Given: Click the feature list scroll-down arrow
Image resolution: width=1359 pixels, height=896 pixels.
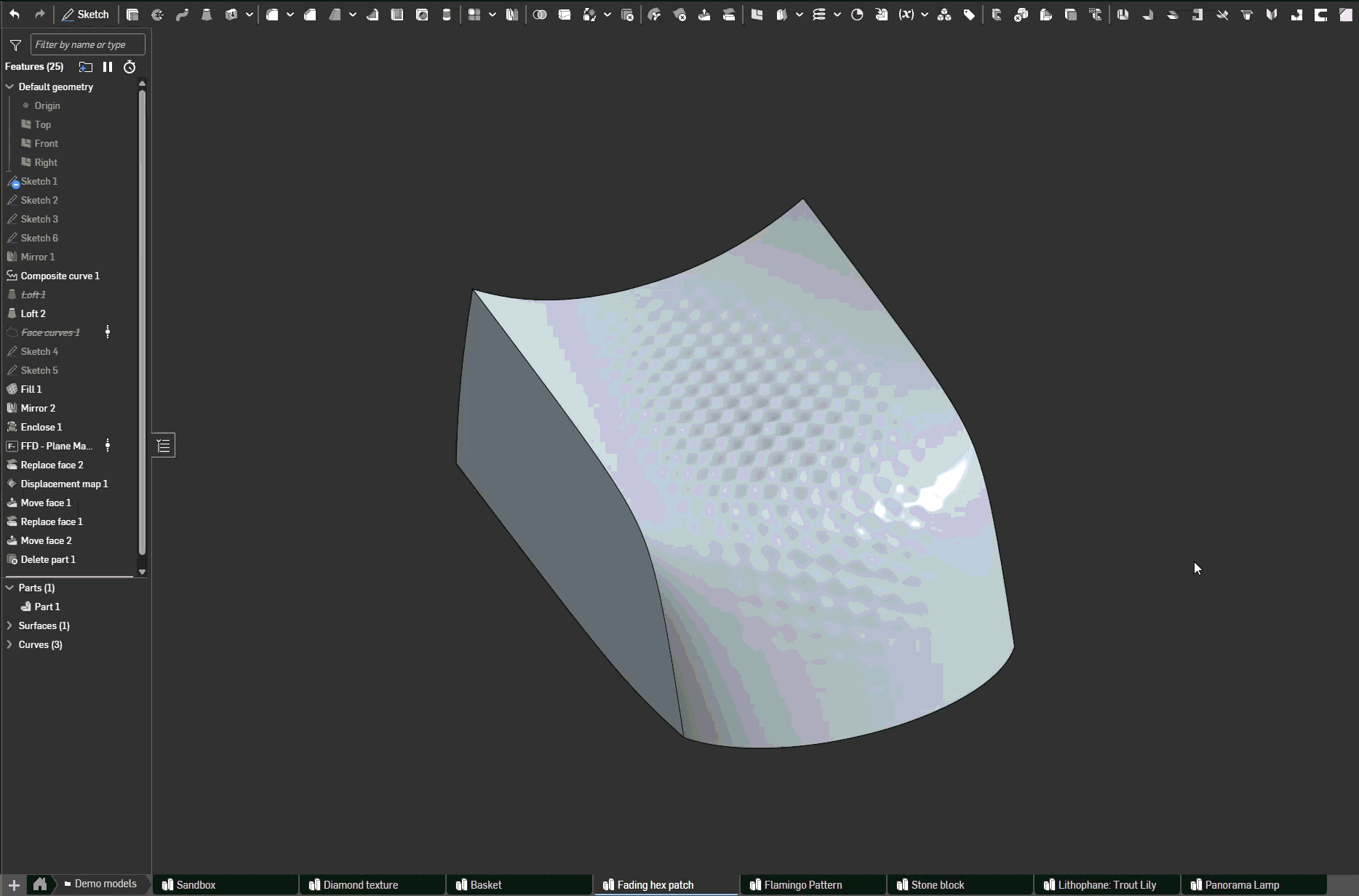Looking at the screenshot, I should pyautogui.click(x=142, y=572).
